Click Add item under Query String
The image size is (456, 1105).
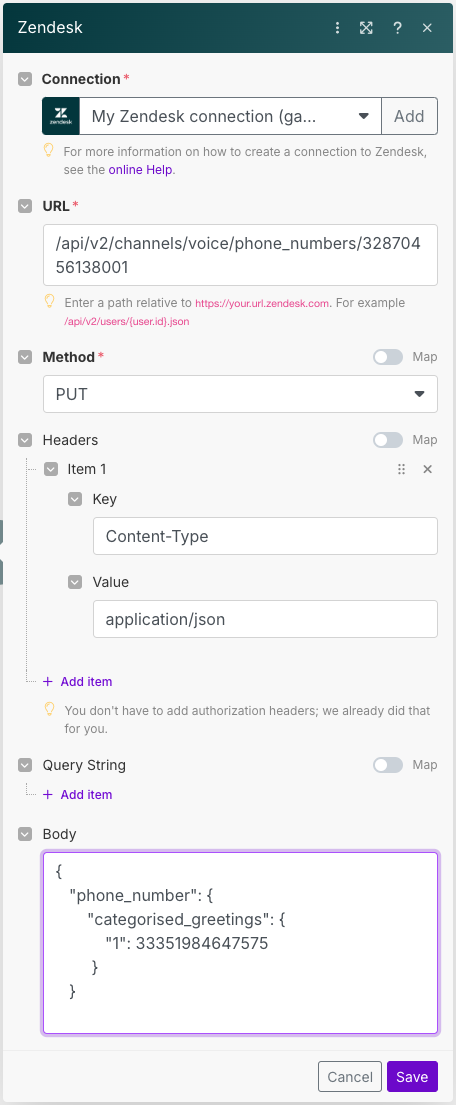(78, 795)
